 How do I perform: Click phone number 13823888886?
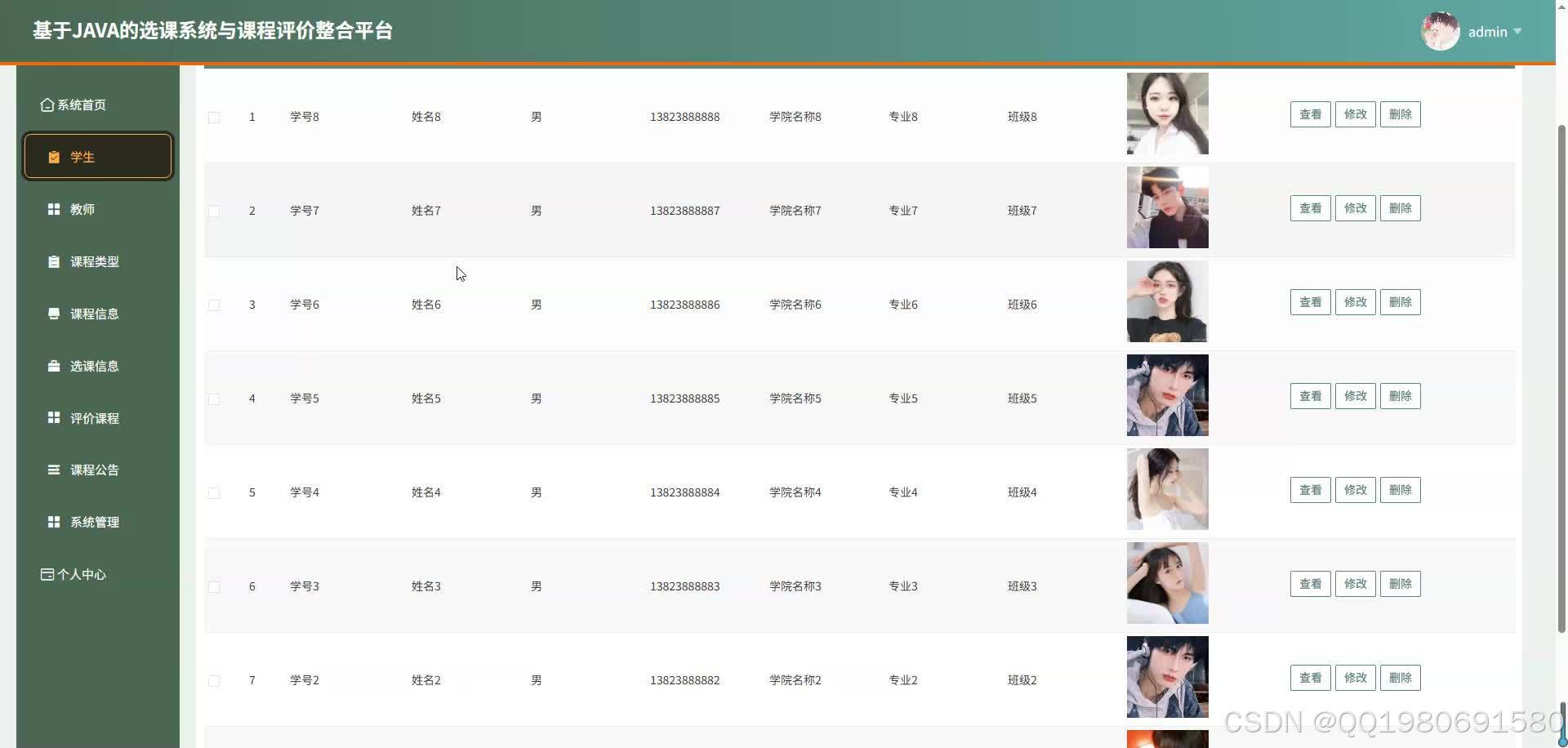684,305
